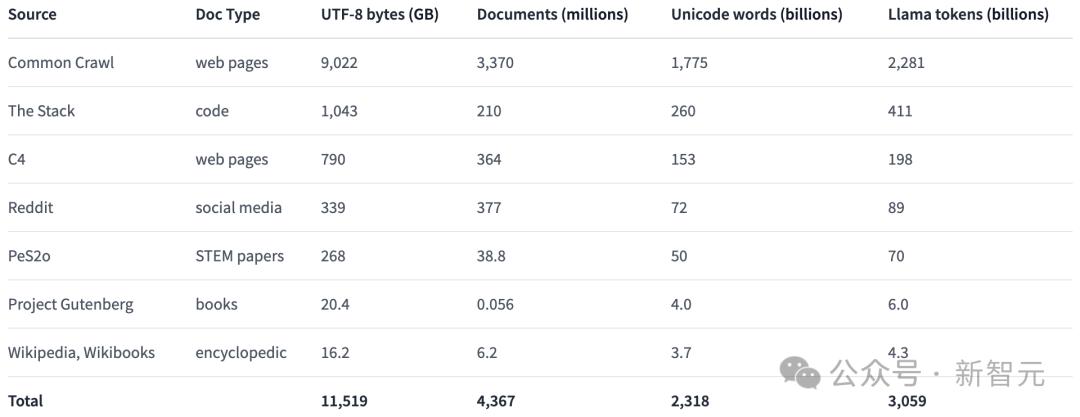Viewport: 1080px width, 417px height.
Task: Select the Reddit row name
Action: pos(31,208)
